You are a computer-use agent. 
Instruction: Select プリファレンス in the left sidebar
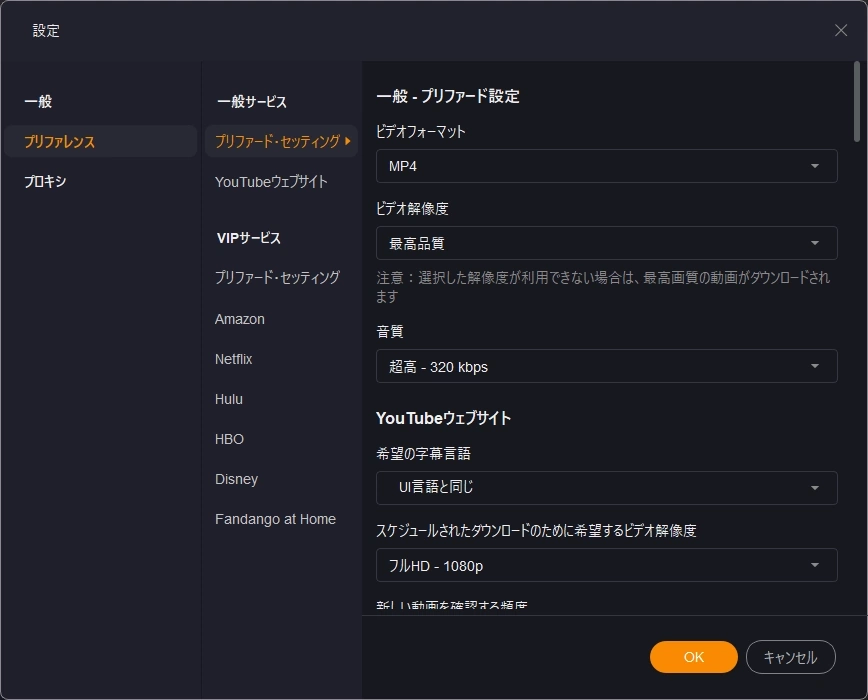pyautogui.click(x=60, y=142)
